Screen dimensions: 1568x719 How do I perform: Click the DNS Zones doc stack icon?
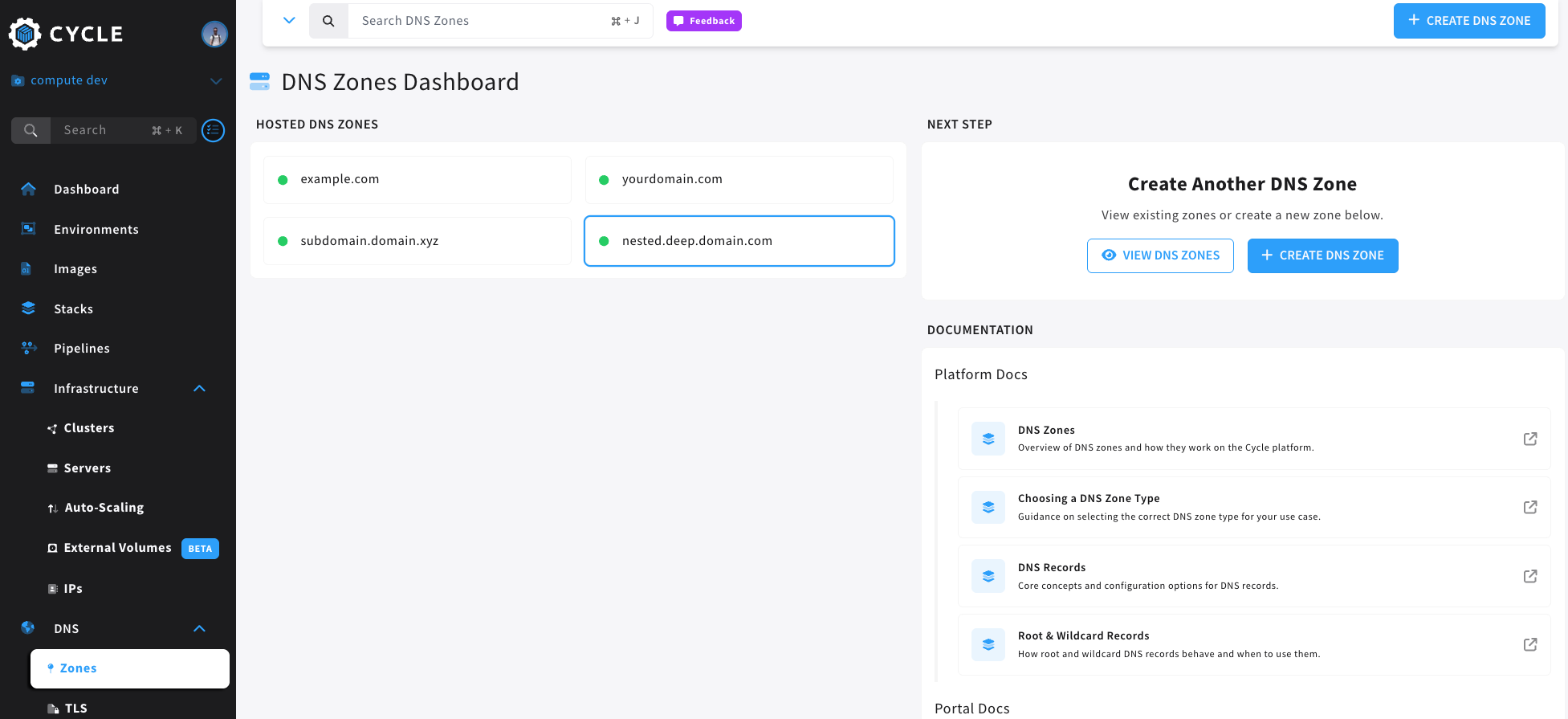coord(988,439)
